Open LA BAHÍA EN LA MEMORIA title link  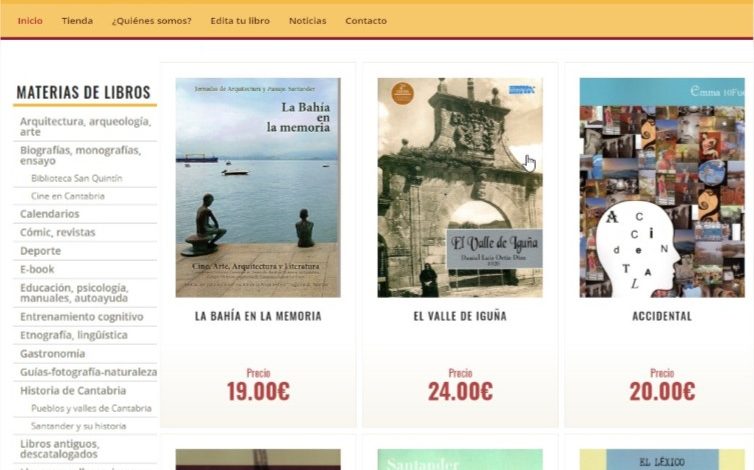tap(258, 316)
